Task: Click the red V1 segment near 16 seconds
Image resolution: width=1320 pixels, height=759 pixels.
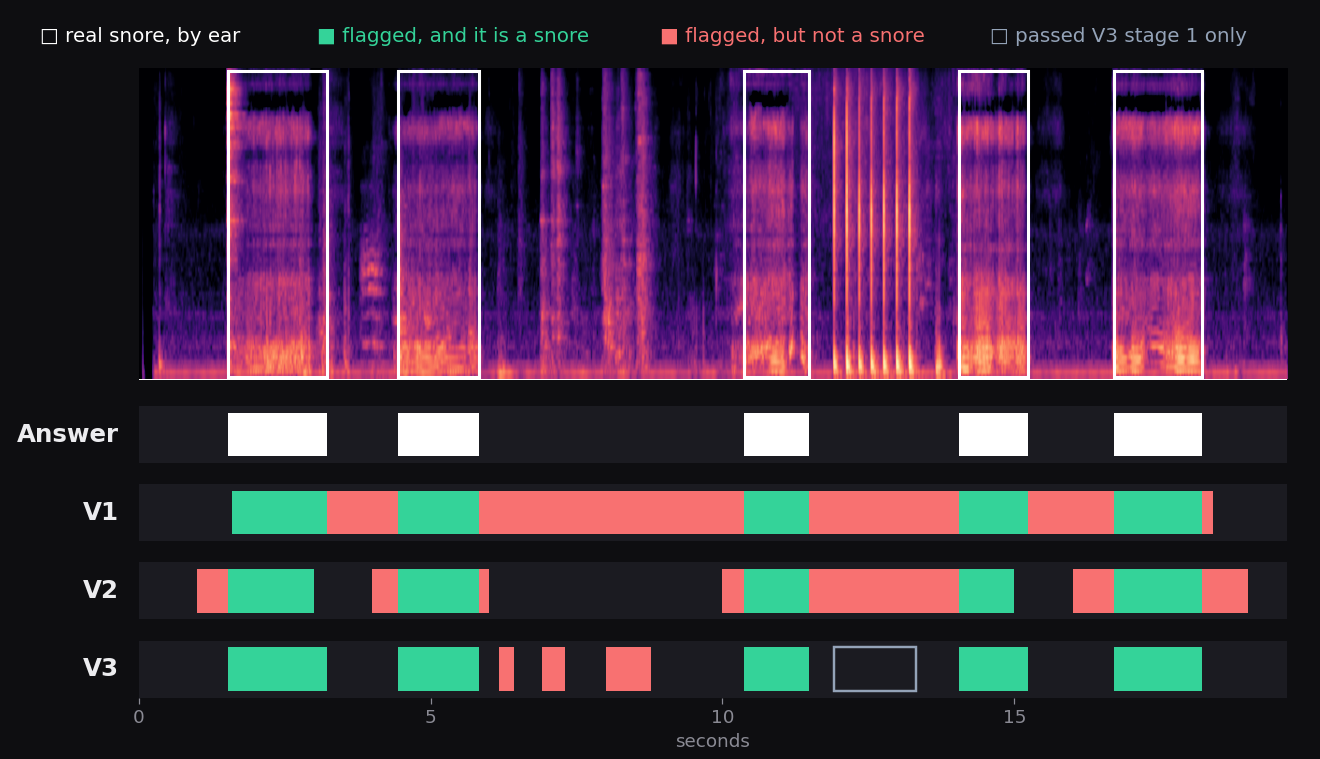Action: point(1070,513)
